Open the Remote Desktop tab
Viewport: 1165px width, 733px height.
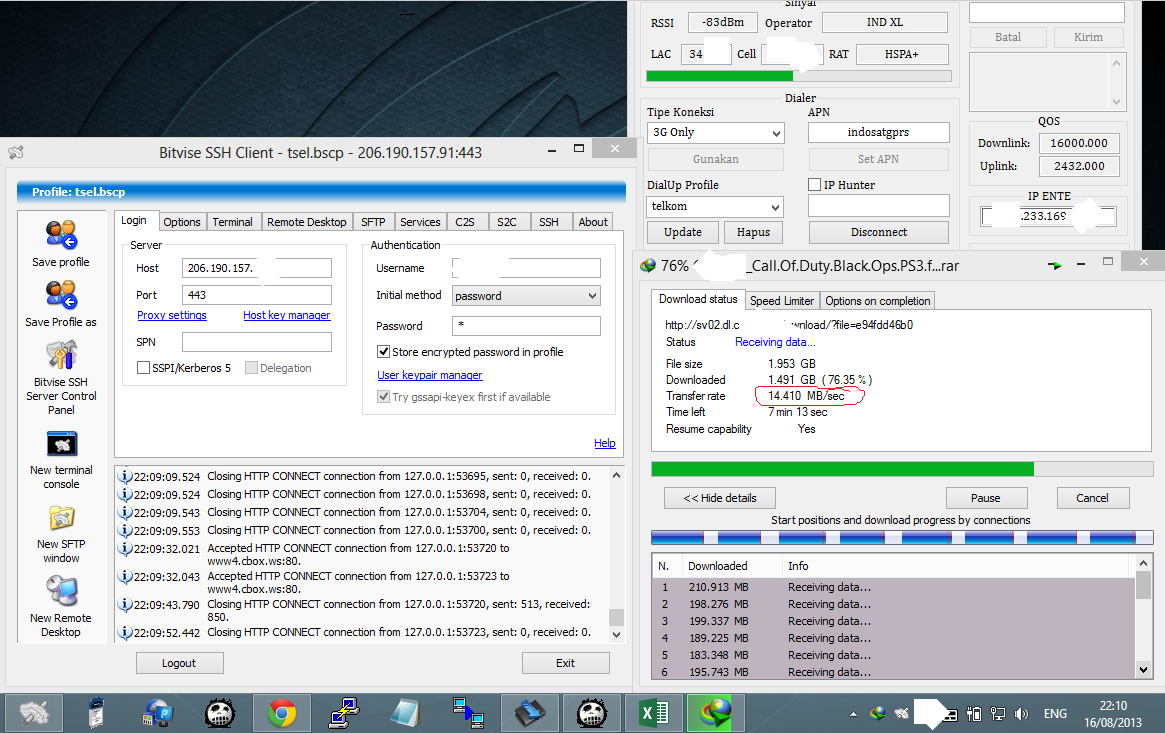click(307, 222)
